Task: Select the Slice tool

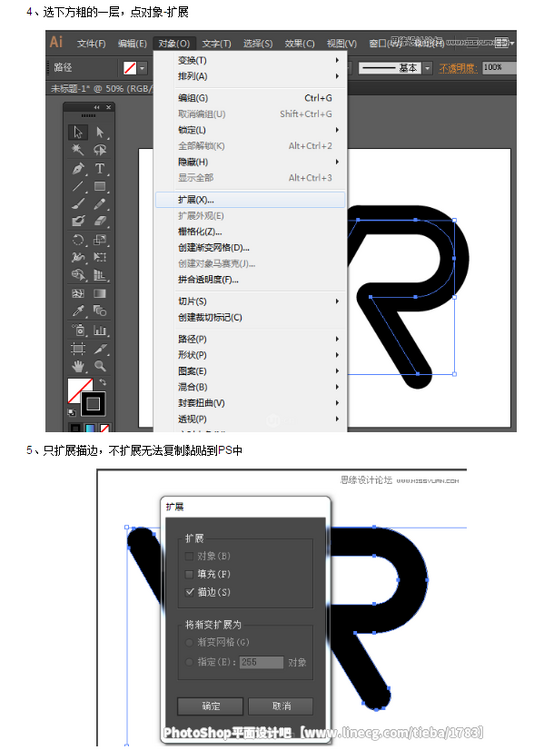Action: 100,349
